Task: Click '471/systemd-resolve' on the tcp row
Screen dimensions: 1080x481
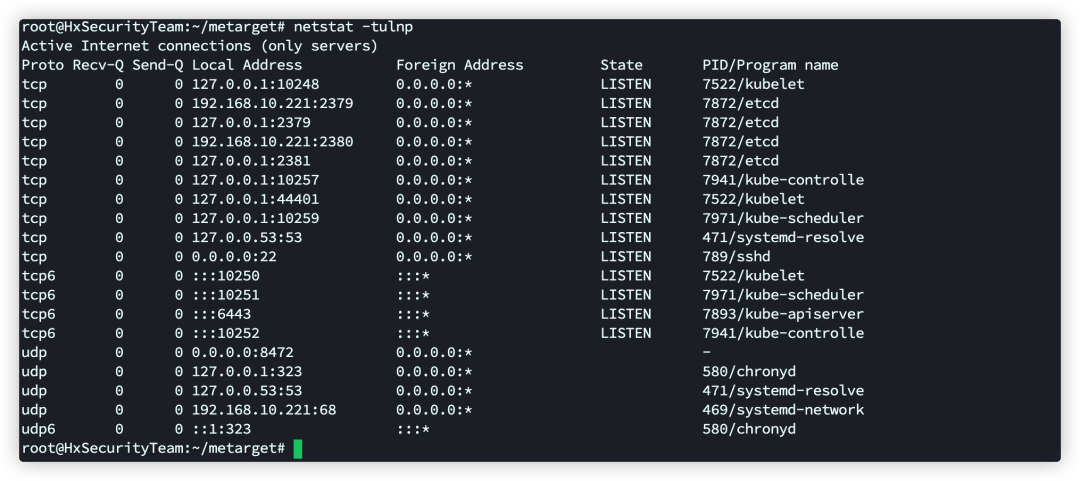Action: (783, 238)
